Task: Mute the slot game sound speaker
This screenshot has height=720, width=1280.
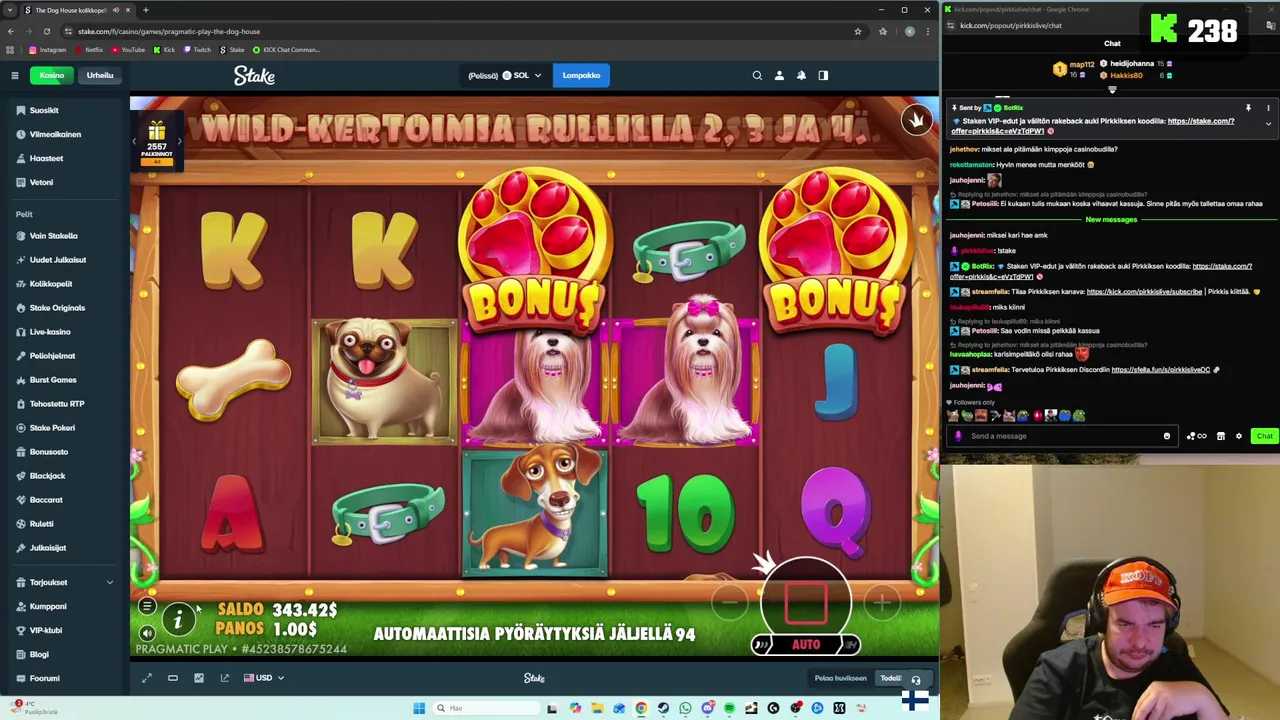Action: [147, 632]
